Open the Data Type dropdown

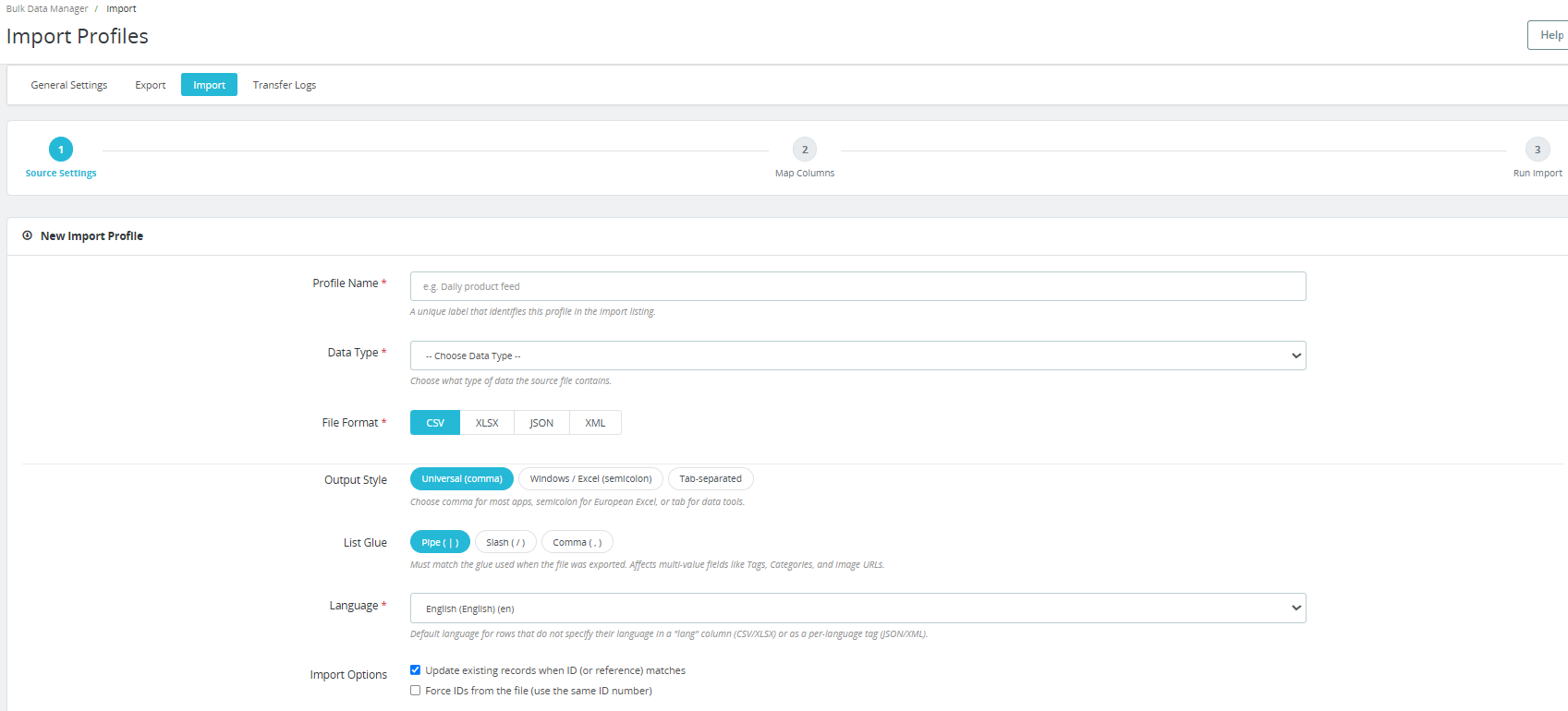tap(857, 355)
